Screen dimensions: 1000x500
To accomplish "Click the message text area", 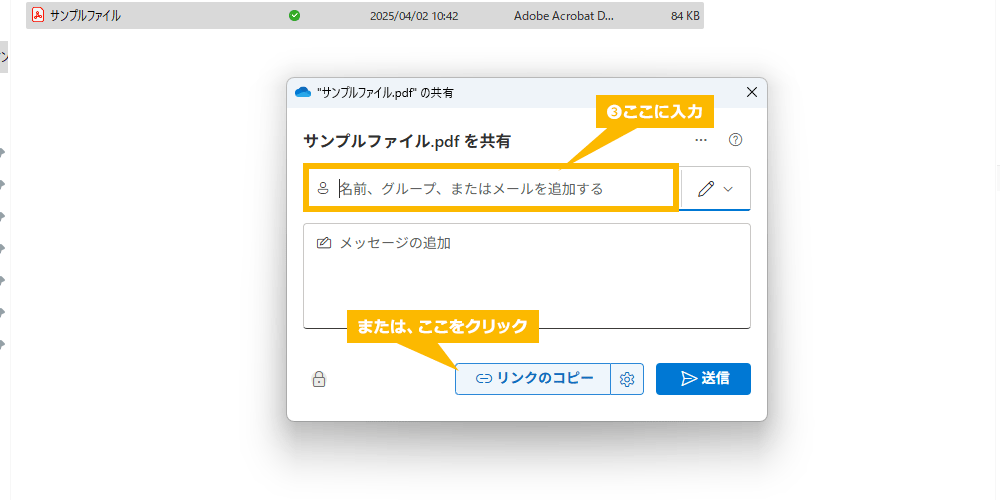I will pos(527,276).
